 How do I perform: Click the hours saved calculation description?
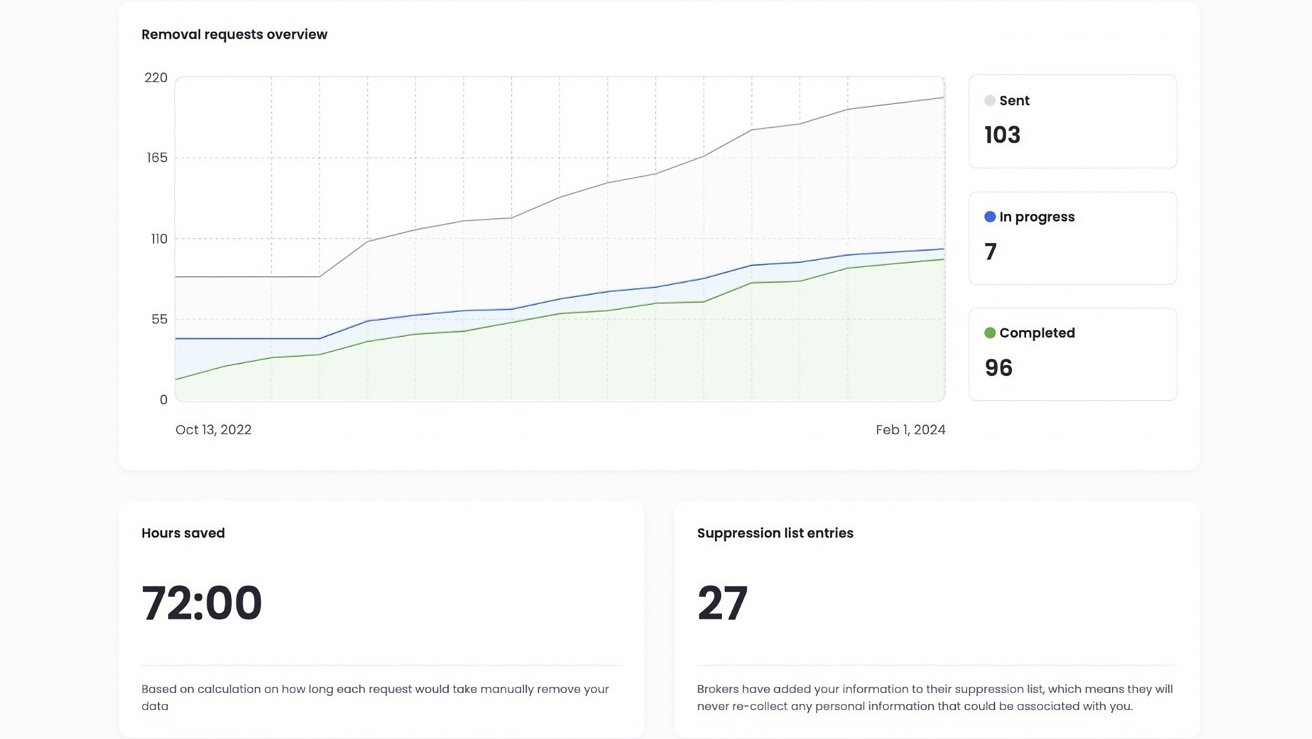pyautogui.click(x=375, y=697)
